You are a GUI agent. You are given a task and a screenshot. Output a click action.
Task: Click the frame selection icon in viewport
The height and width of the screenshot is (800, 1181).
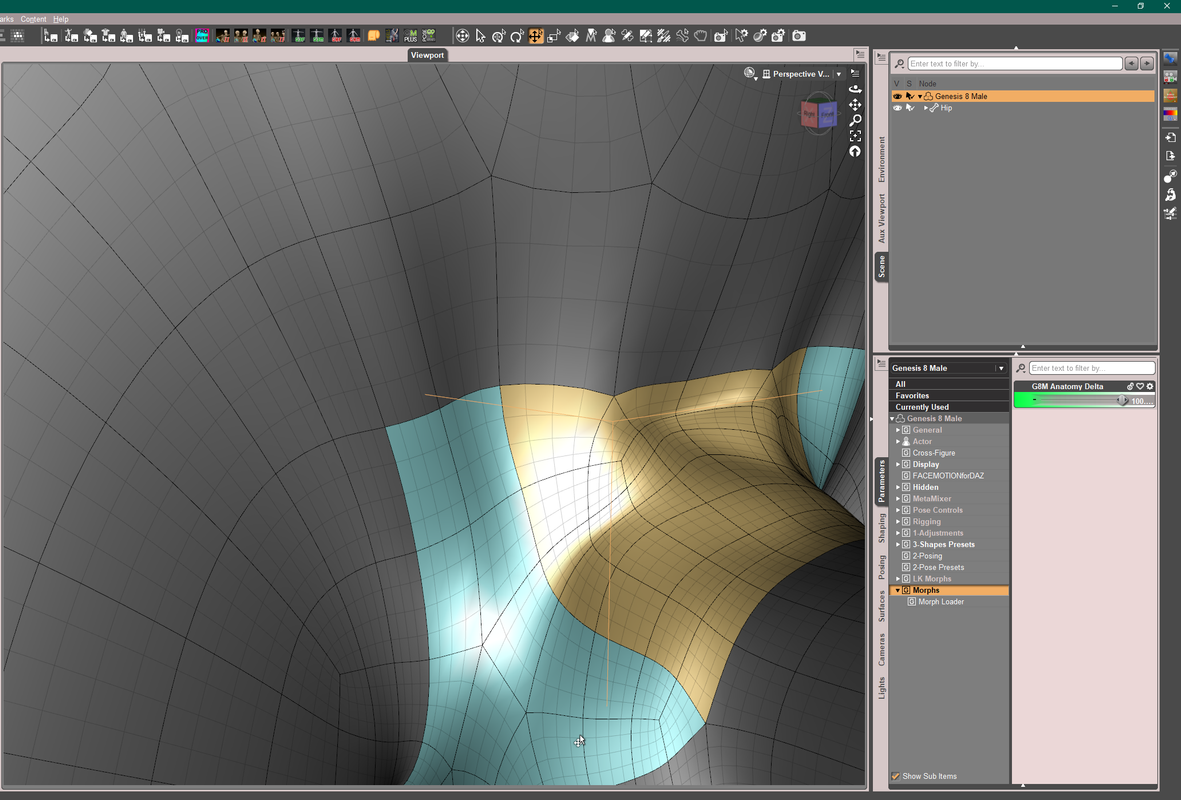pos(855,136)
